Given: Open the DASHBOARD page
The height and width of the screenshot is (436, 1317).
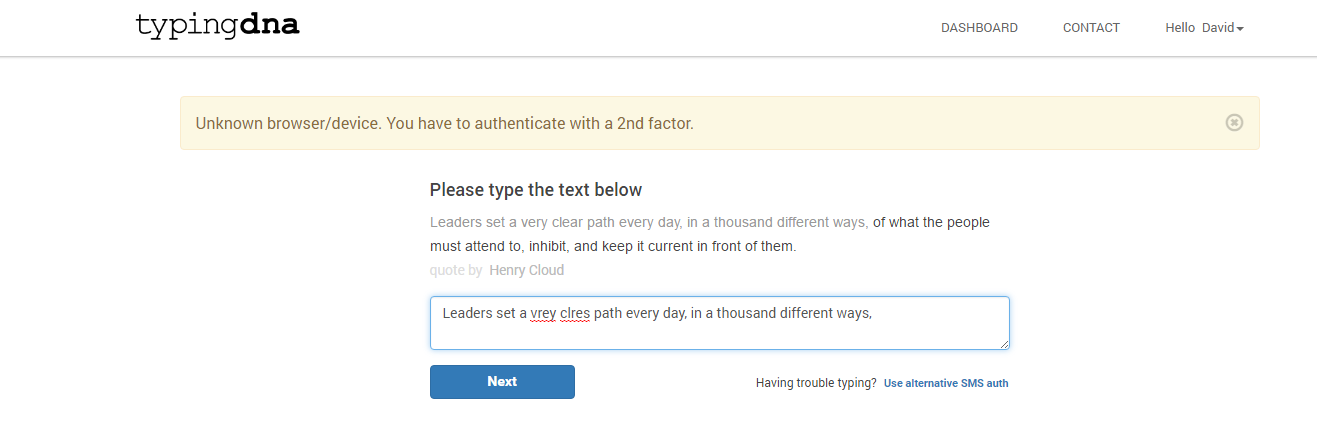Looking at the screenshot, I should [x=979, y=28].
